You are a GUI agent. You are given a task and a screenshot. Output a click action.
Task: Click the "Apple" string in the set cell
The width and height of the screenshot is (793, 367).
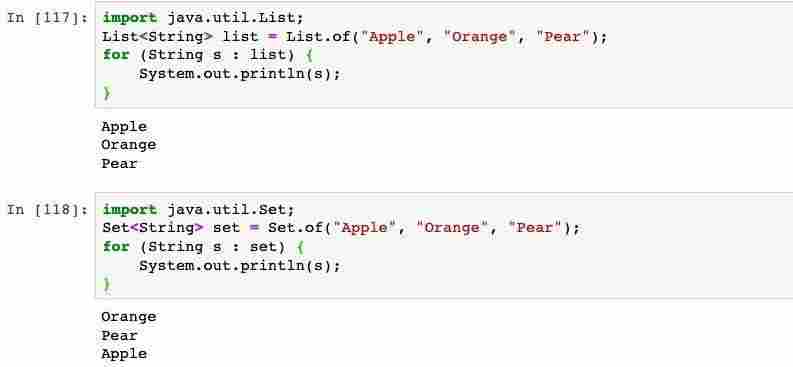pyautogui.click(x=365, y=228)
